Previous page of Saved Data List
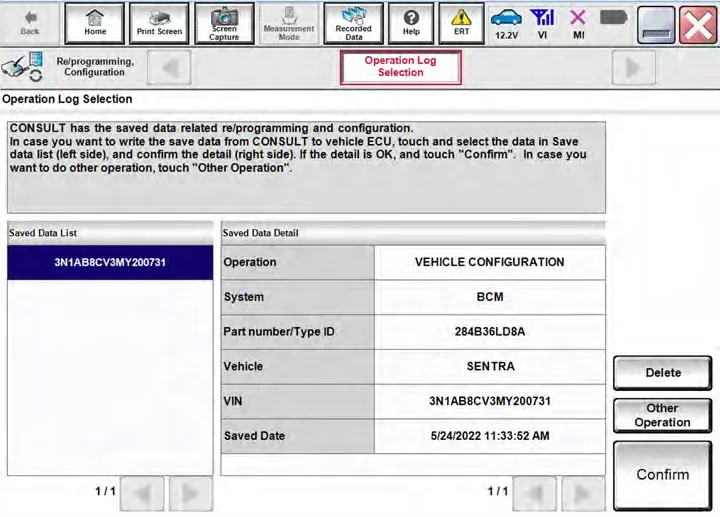This screenshot has height=517, width=720. point(142,494)
